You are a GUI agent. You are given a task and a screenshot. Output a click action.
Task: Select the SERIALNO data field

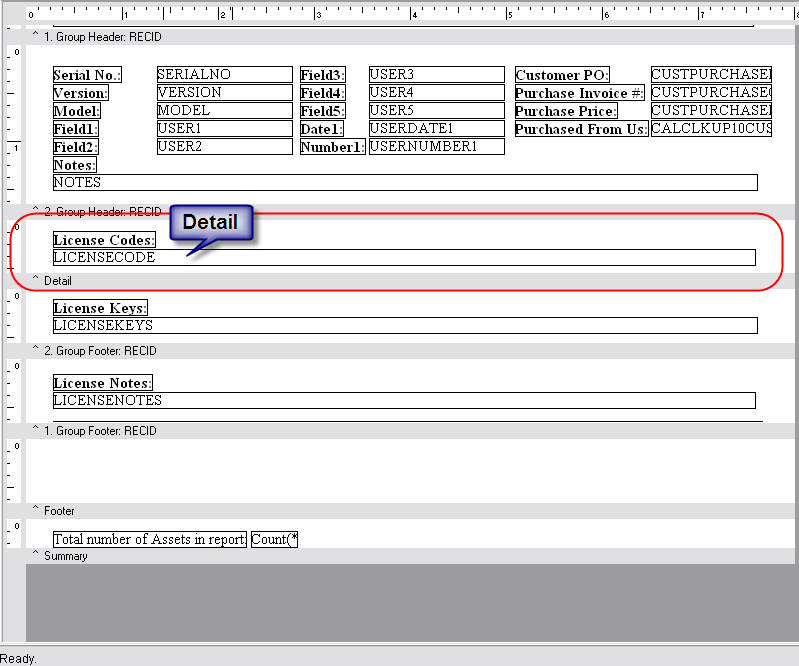pos(224,75)
